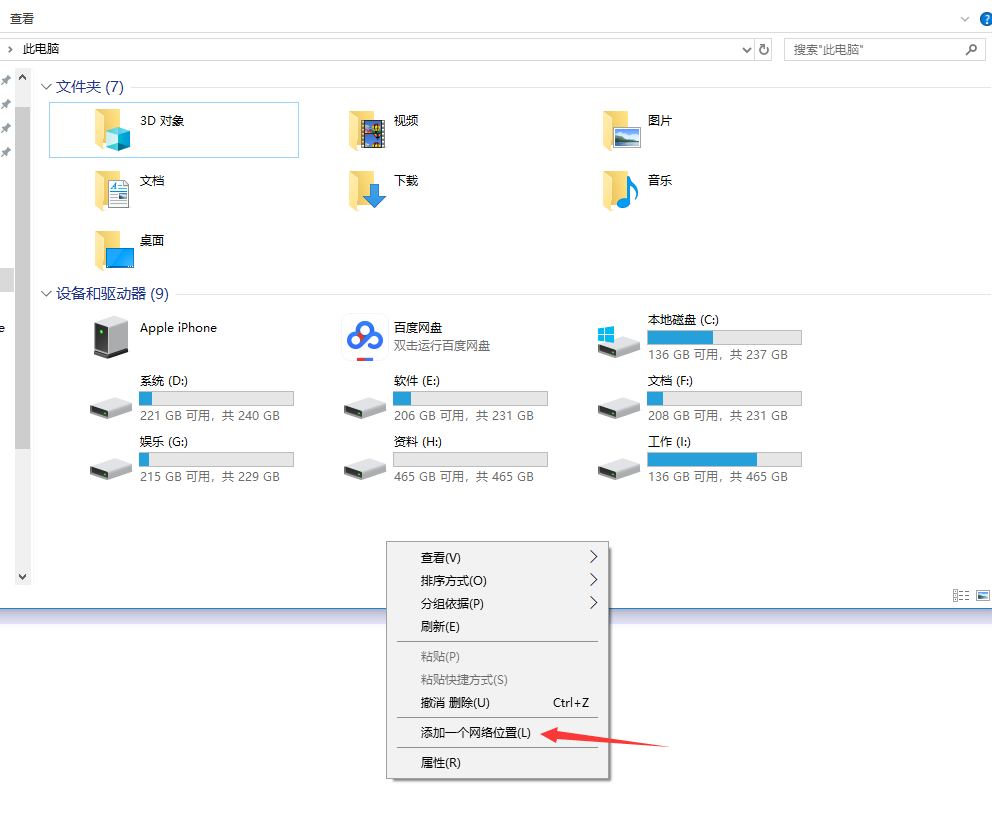This screenshot has height=815, width=992.
Task: Click the text 206 GB 可用, 共 231 GB
Action: coord(464,416)
